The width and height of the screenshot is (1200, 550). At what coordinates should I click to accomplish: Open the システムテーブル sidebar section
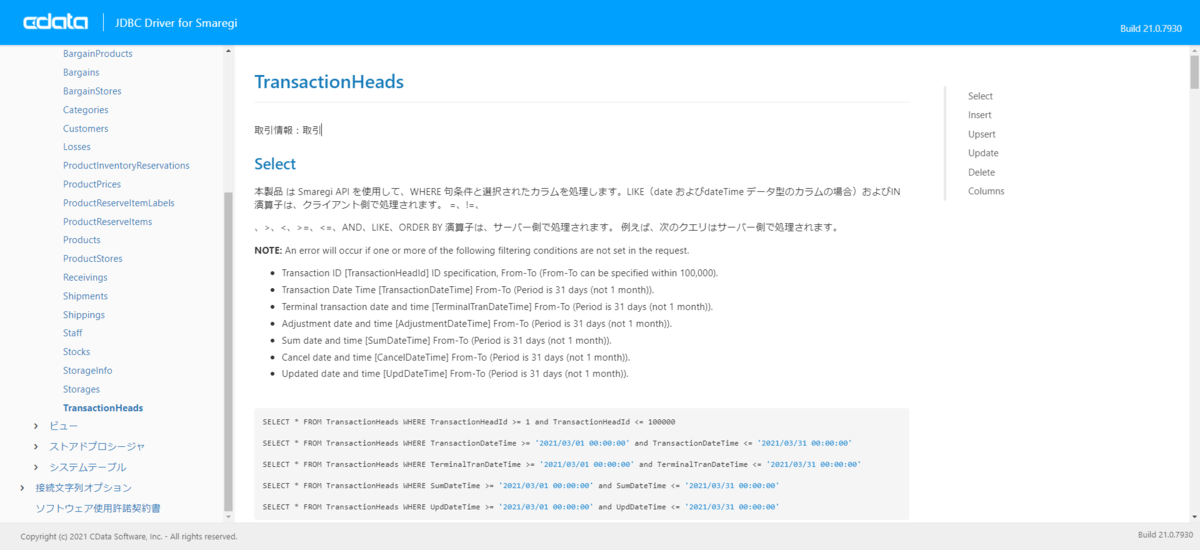click(x=88, y=467)
